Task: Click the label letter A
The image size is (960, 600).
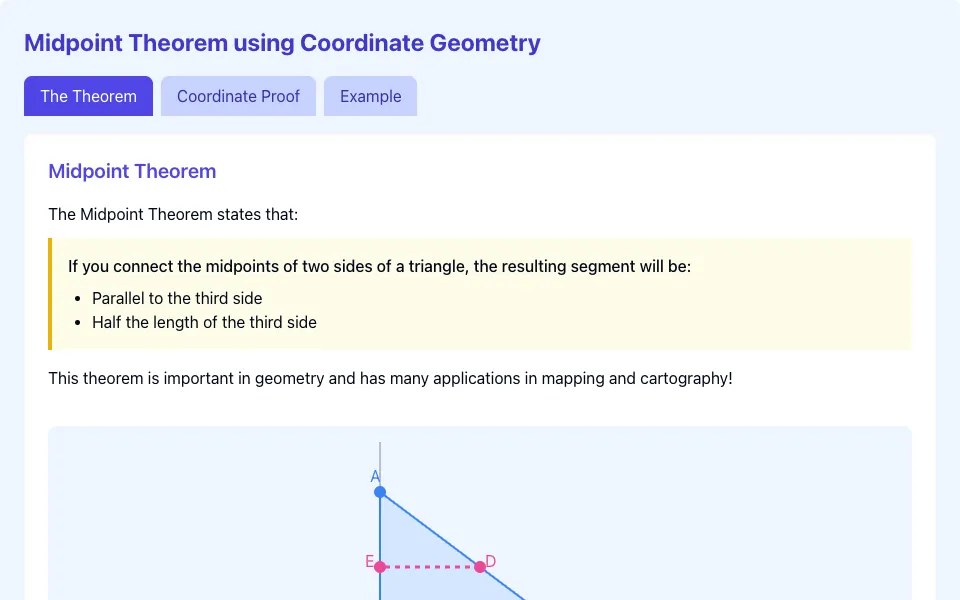Action: [375, 476]
